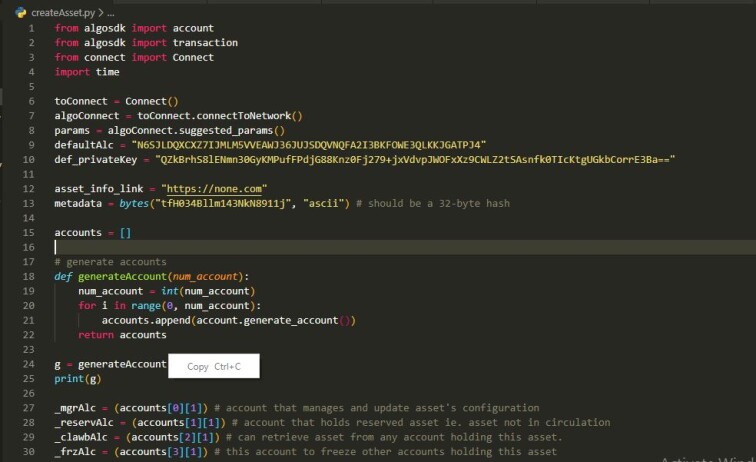This screenshot has width=756, height=462.
Task: Click 'asset_info_link' variable on line 12
Action: click(x=99, y=189)
